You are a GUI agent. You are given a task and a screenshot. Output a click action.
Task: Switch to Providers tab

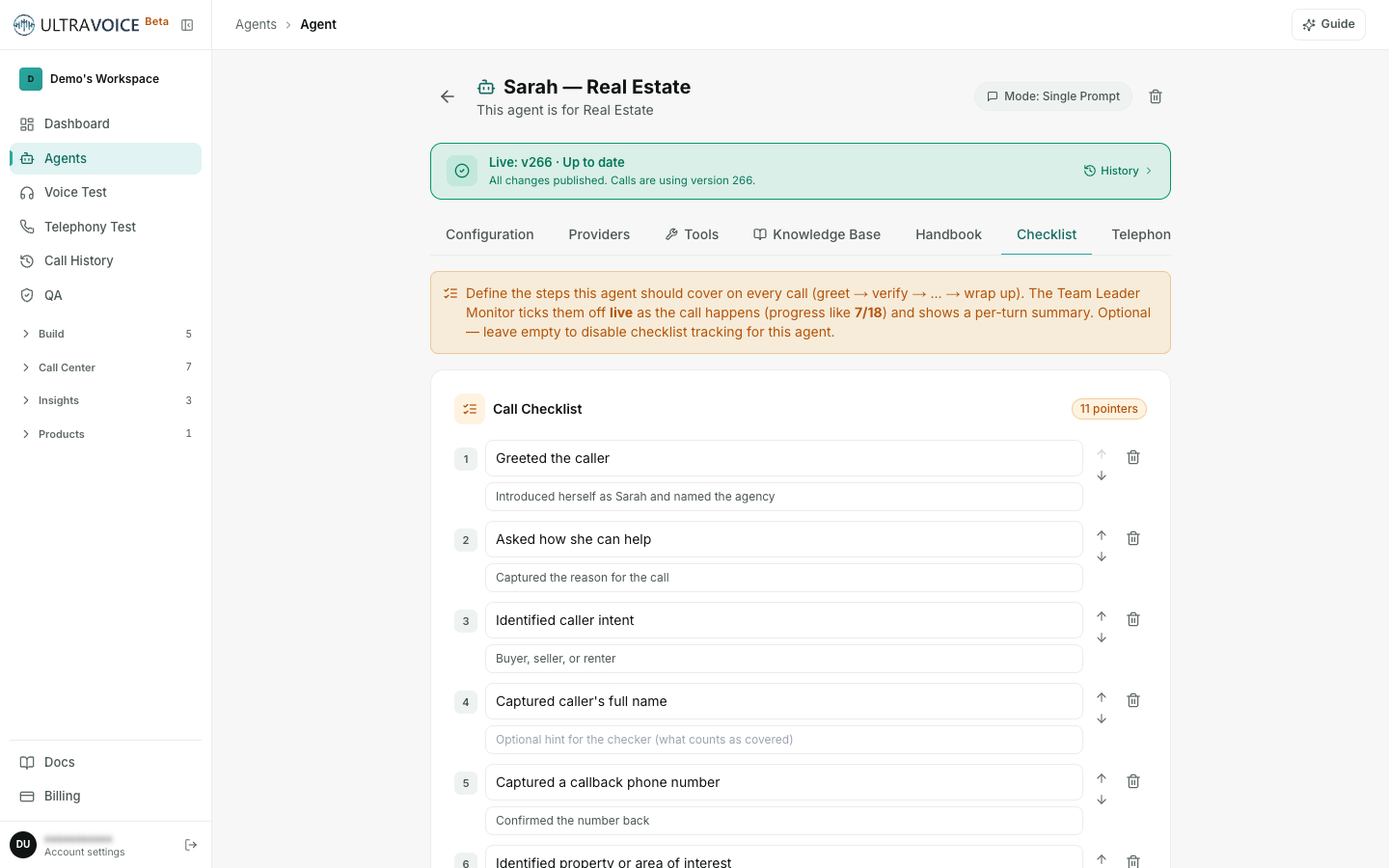coord(599,234)
